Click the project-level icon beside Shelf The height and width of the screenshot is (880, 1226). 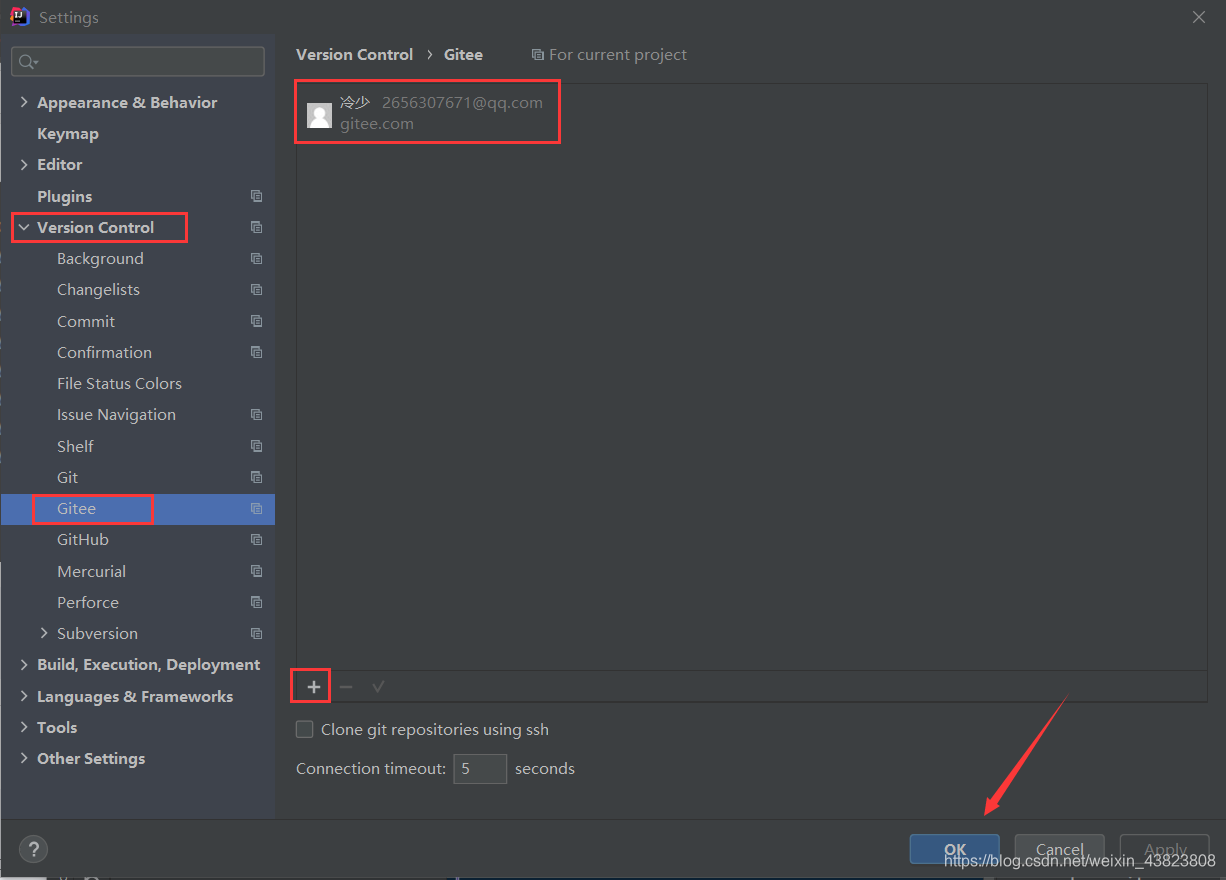coord(257,446)
